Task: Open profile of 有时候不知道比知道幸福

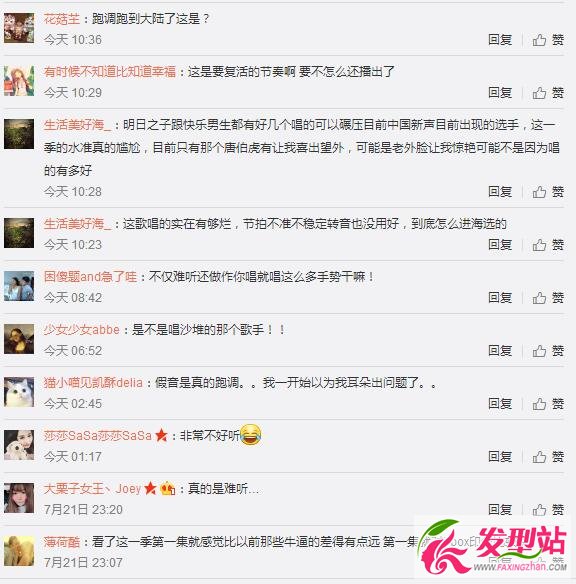Action: click(109, 71)
